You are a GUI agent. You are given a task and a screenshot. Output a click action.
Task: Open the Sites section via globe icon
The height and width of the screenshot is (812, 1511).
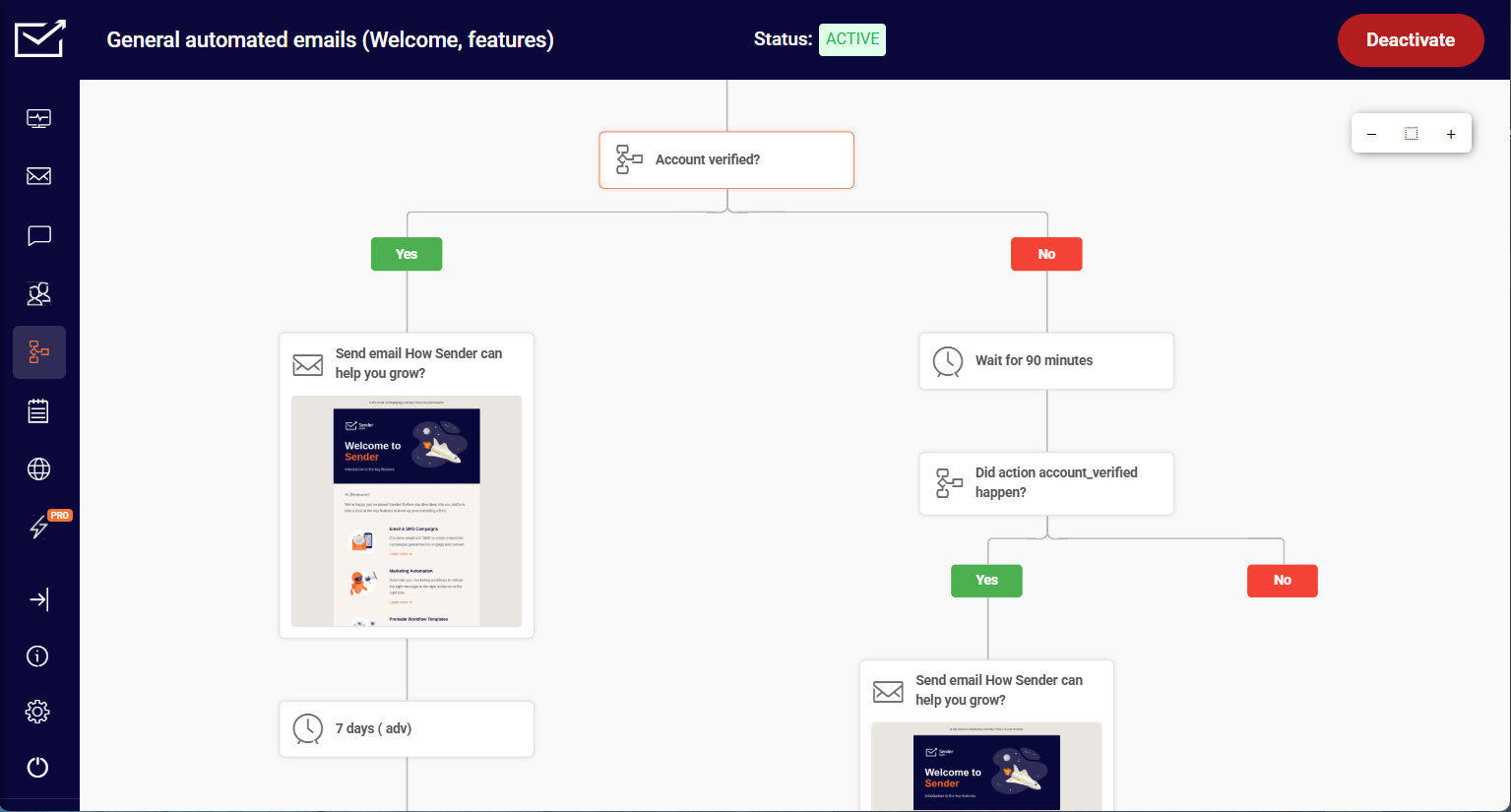[x=38, y=468]
